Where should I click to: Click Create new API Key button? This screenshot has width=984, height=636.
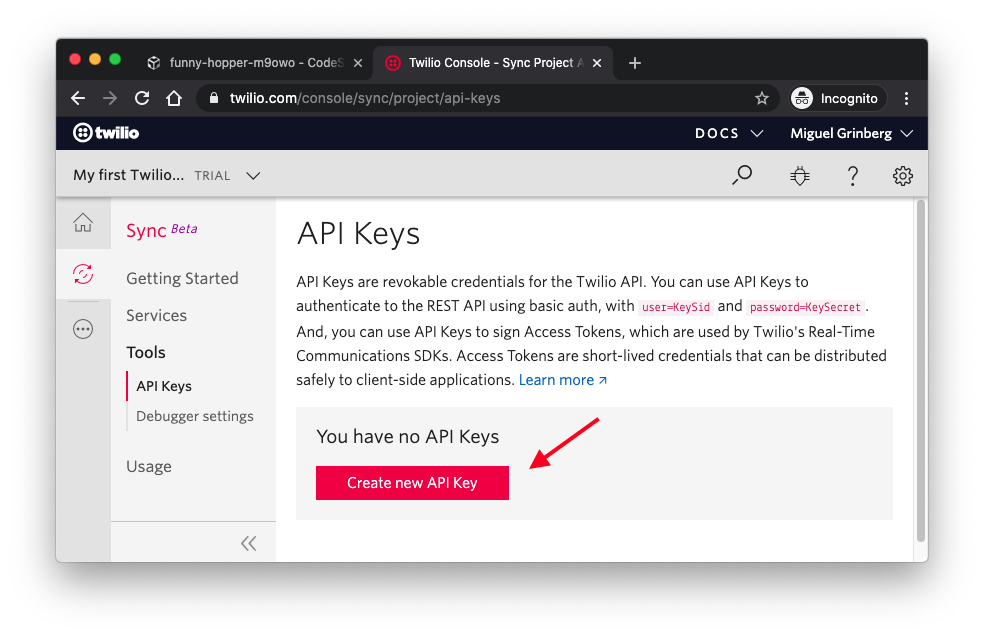pos(412,483)
